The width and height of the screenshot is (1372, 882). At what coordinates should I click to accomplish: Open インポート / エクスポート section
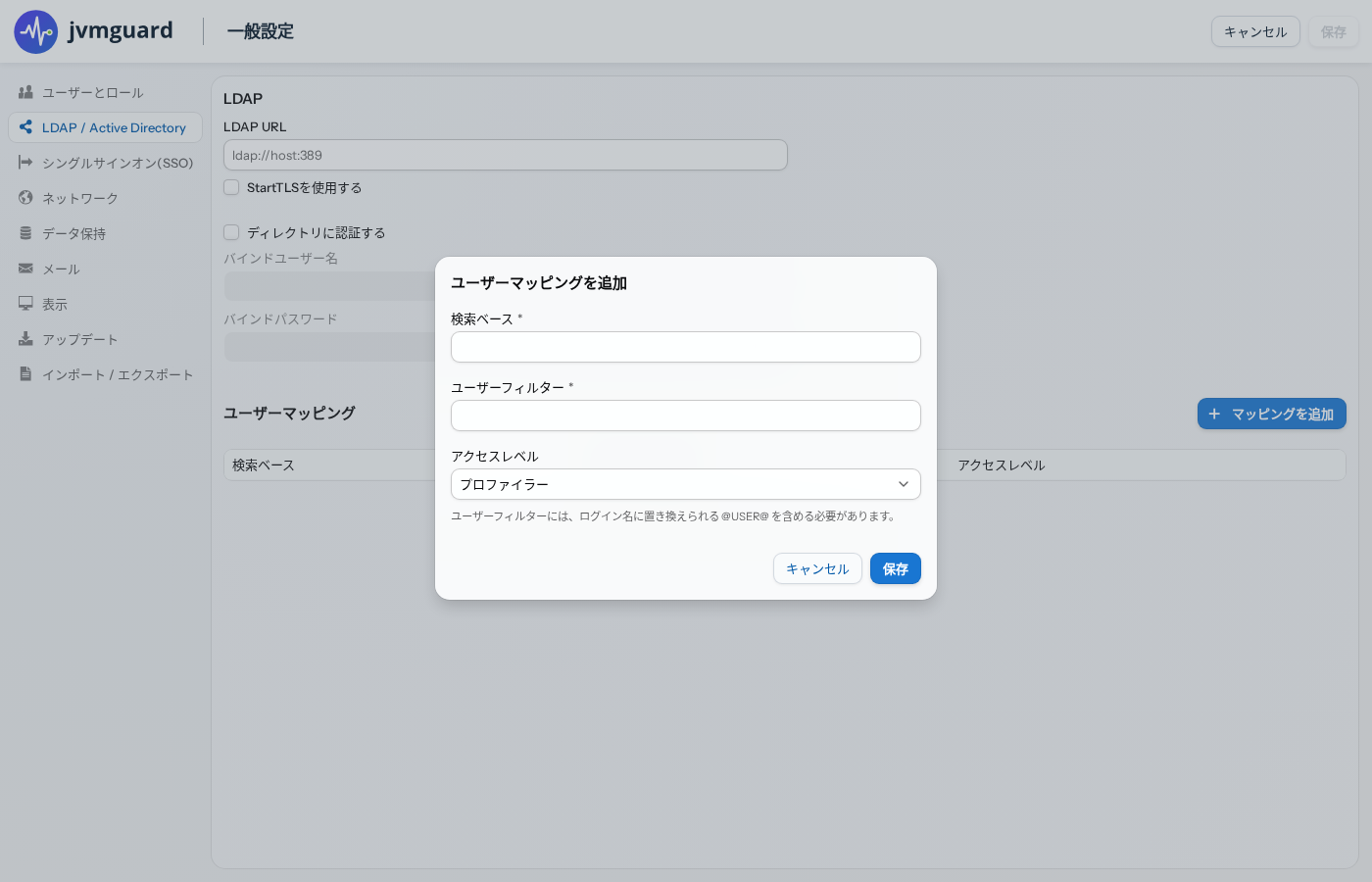tap(105, 374)
